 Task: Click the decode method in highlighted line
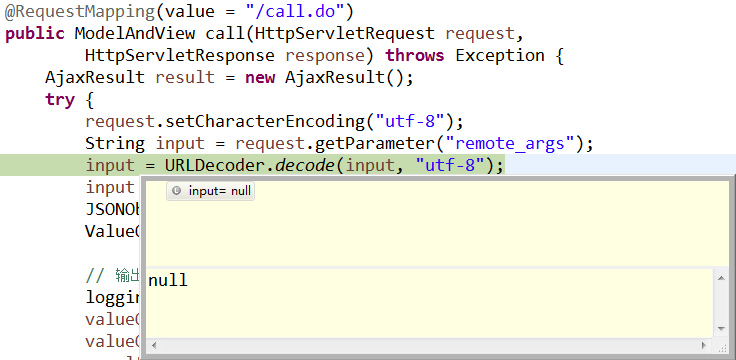[305, 165]
